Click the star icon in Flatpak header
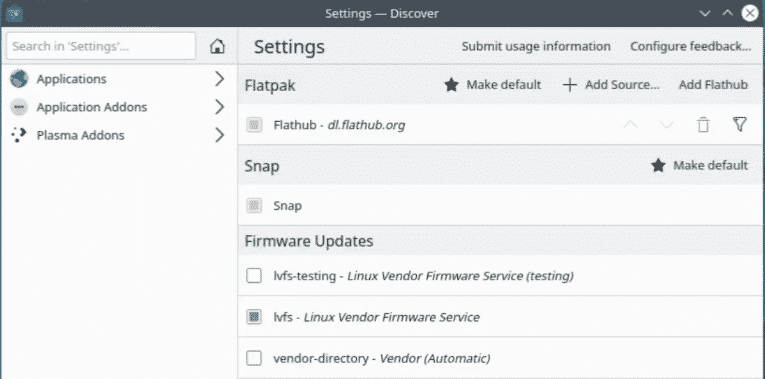This screenshot has width=765, height=379. 451,85
